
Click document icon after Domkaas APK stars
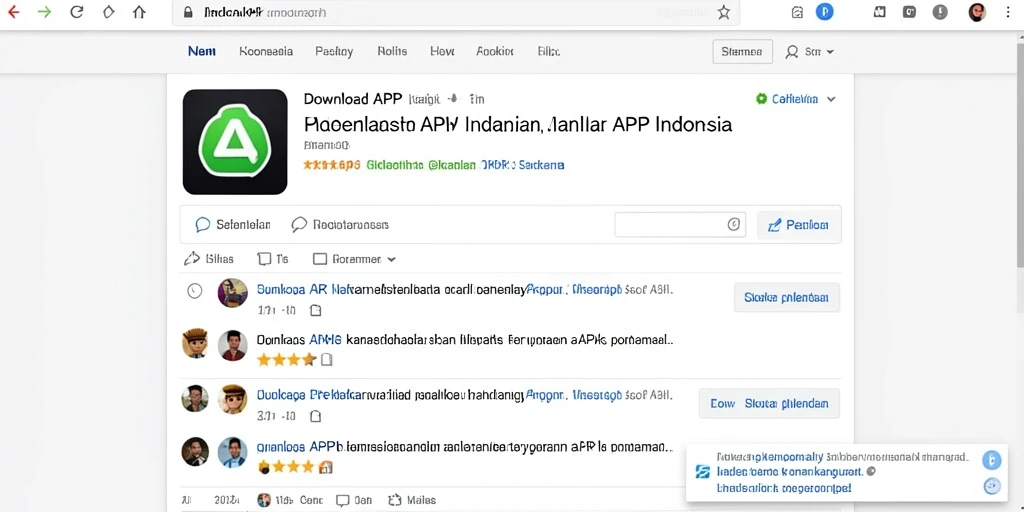(327, 359)
